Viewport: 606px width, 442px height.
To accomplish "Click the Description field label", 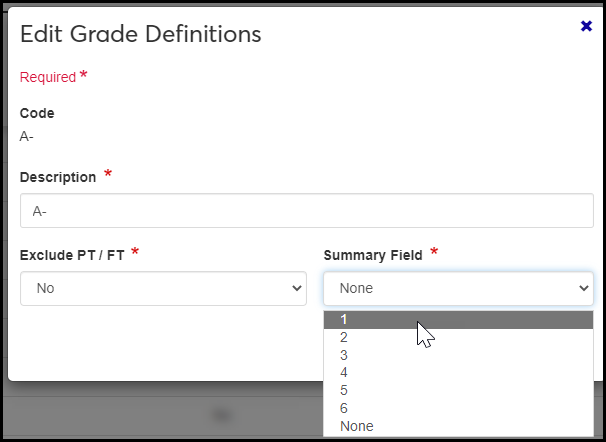I will click(58, 177).
